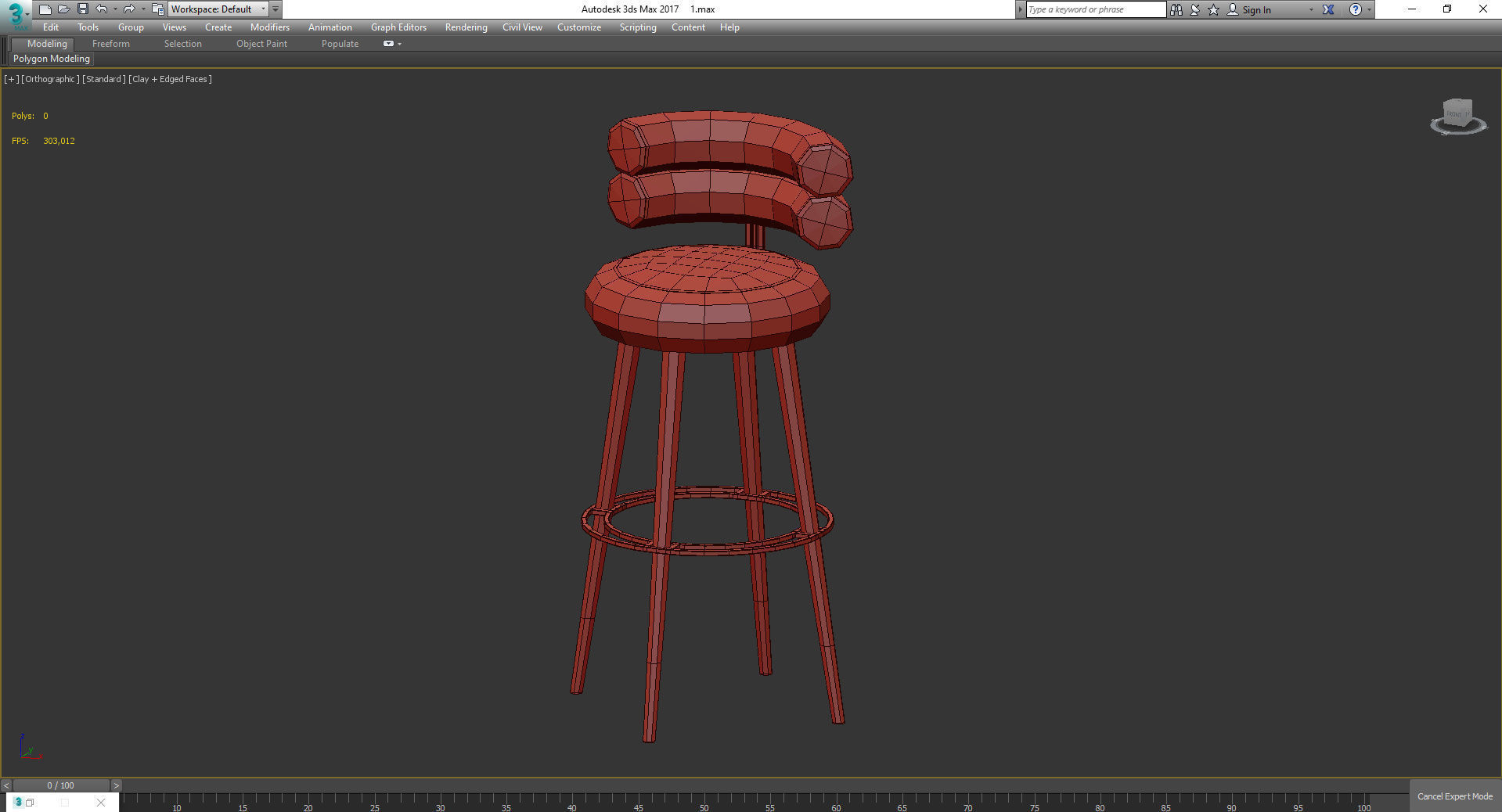Image resolution: width=1502 pixels, height=812 pixels.
Task: Save the file with the floppy icon
Action: point(82,9)
